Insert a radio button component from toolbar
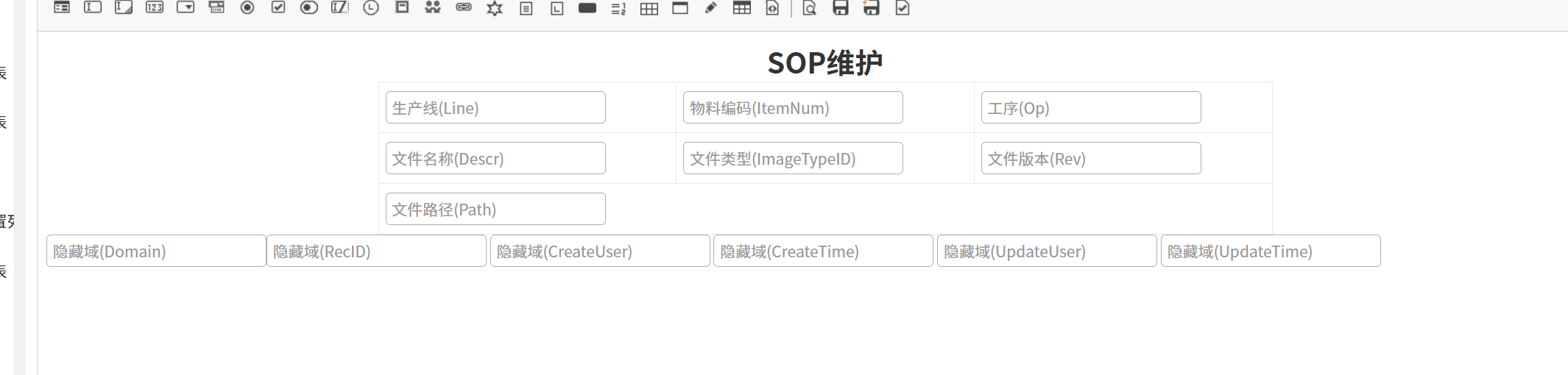1568x375 pixels. (x=247, y=7)
